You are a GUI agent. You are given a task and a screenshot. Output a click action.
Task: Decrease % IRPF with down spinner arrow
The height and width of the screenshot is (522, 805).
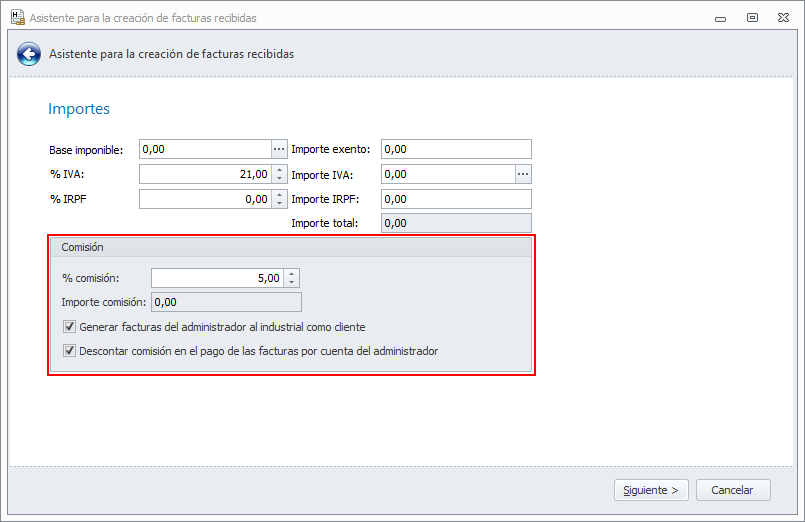click(279, 204)
